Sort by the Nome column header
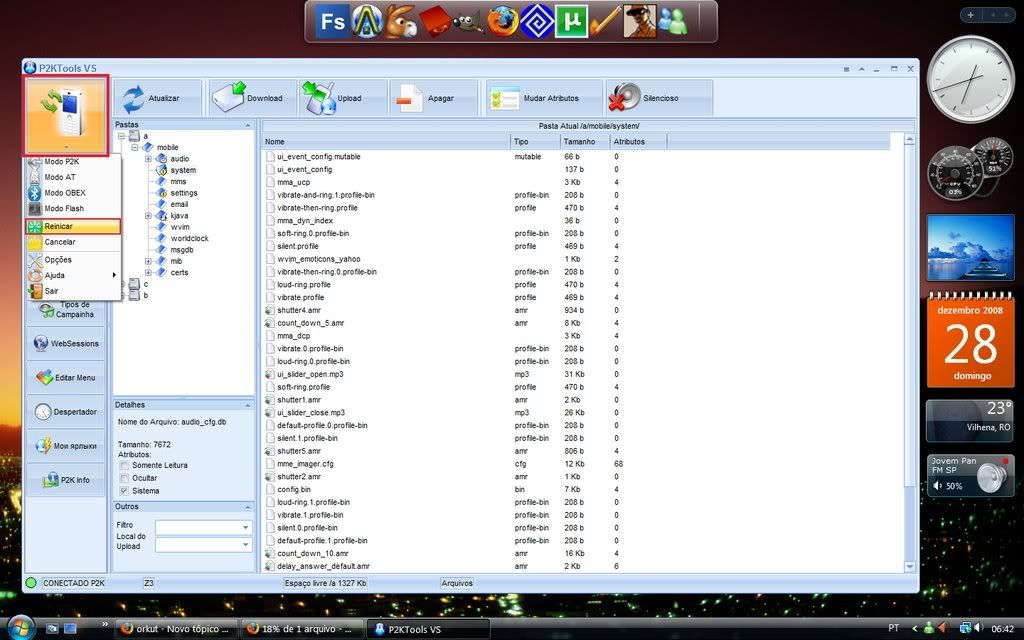The image size is (1024, 640). click(x=386, y=142)
